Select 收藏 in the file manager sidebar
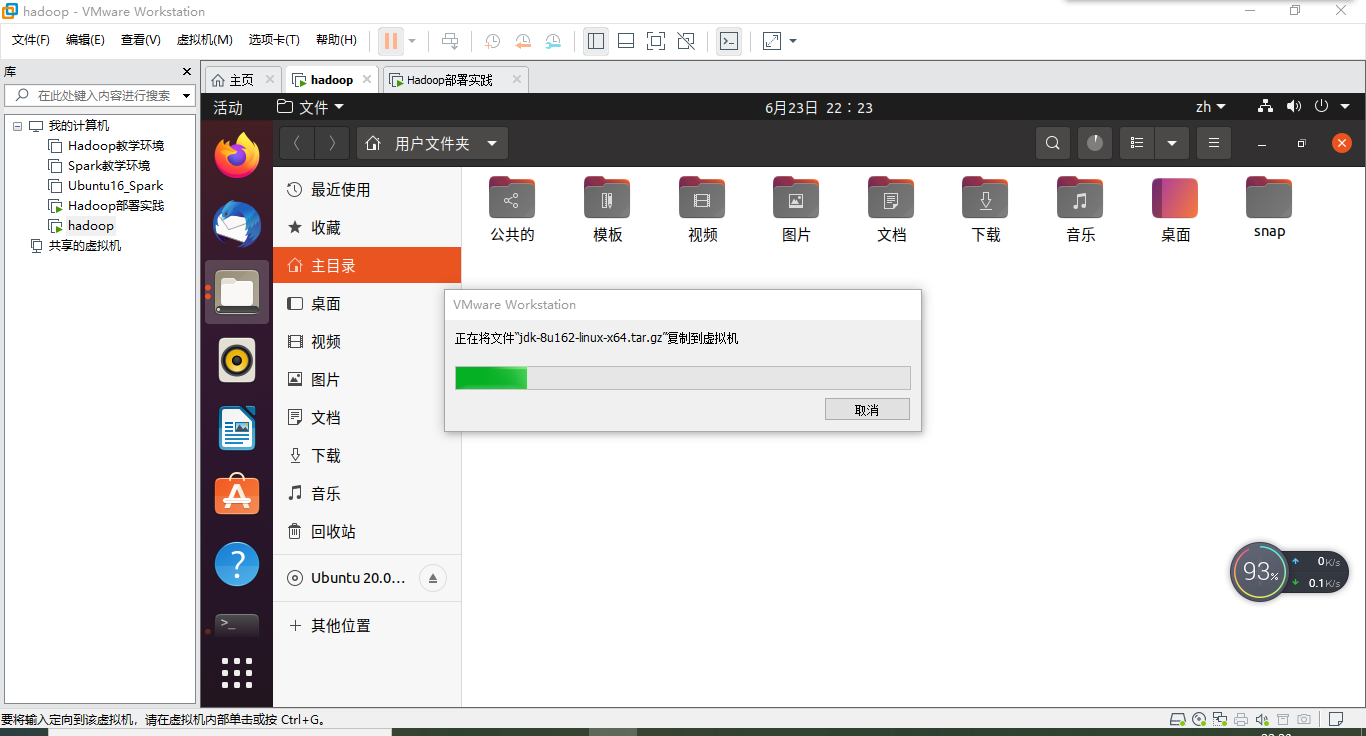 click(x=367, y=228)
